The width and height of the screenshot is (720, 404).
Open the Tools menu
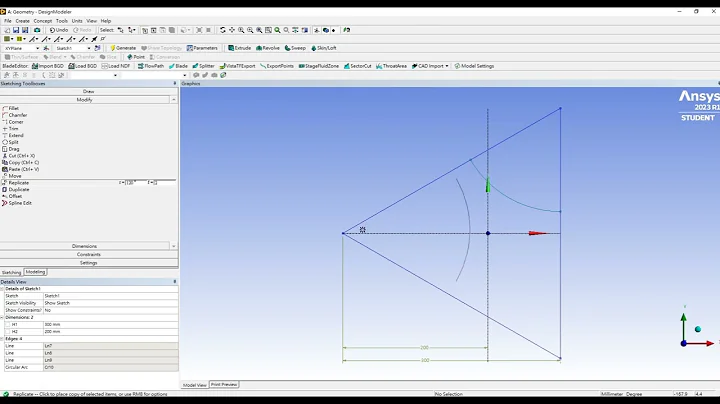pos(62,21)
